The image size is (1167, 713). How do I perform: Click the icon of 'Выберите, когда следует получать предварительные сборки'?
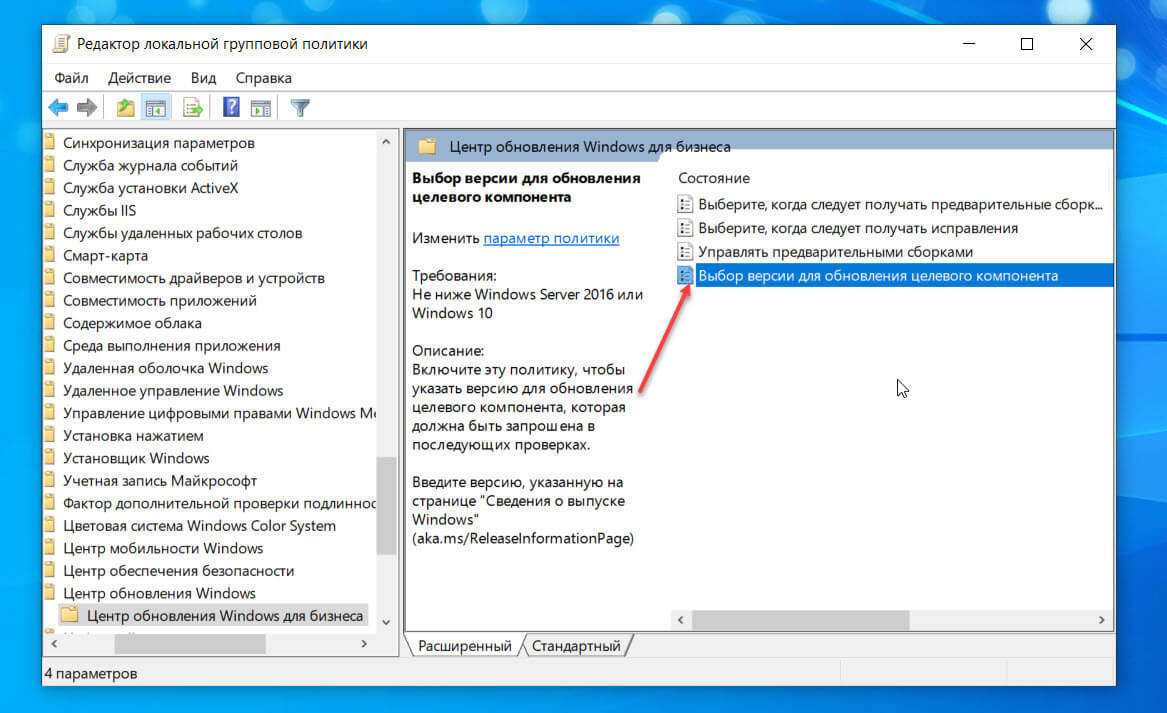click(685, 204)
